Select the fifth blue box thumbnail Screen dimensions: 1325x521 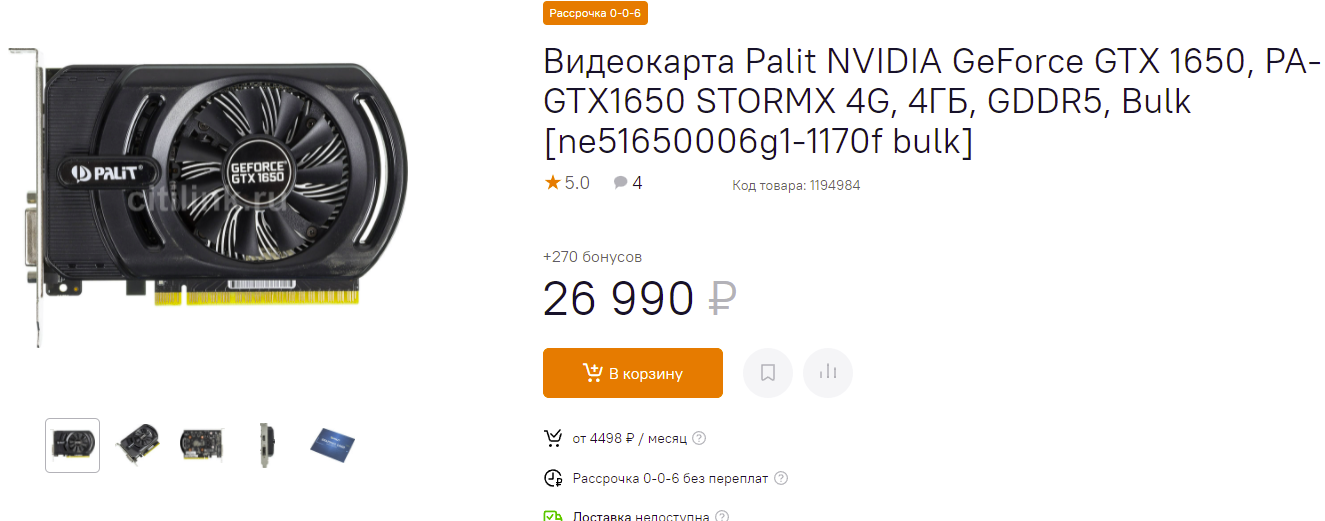pos(332,444)
